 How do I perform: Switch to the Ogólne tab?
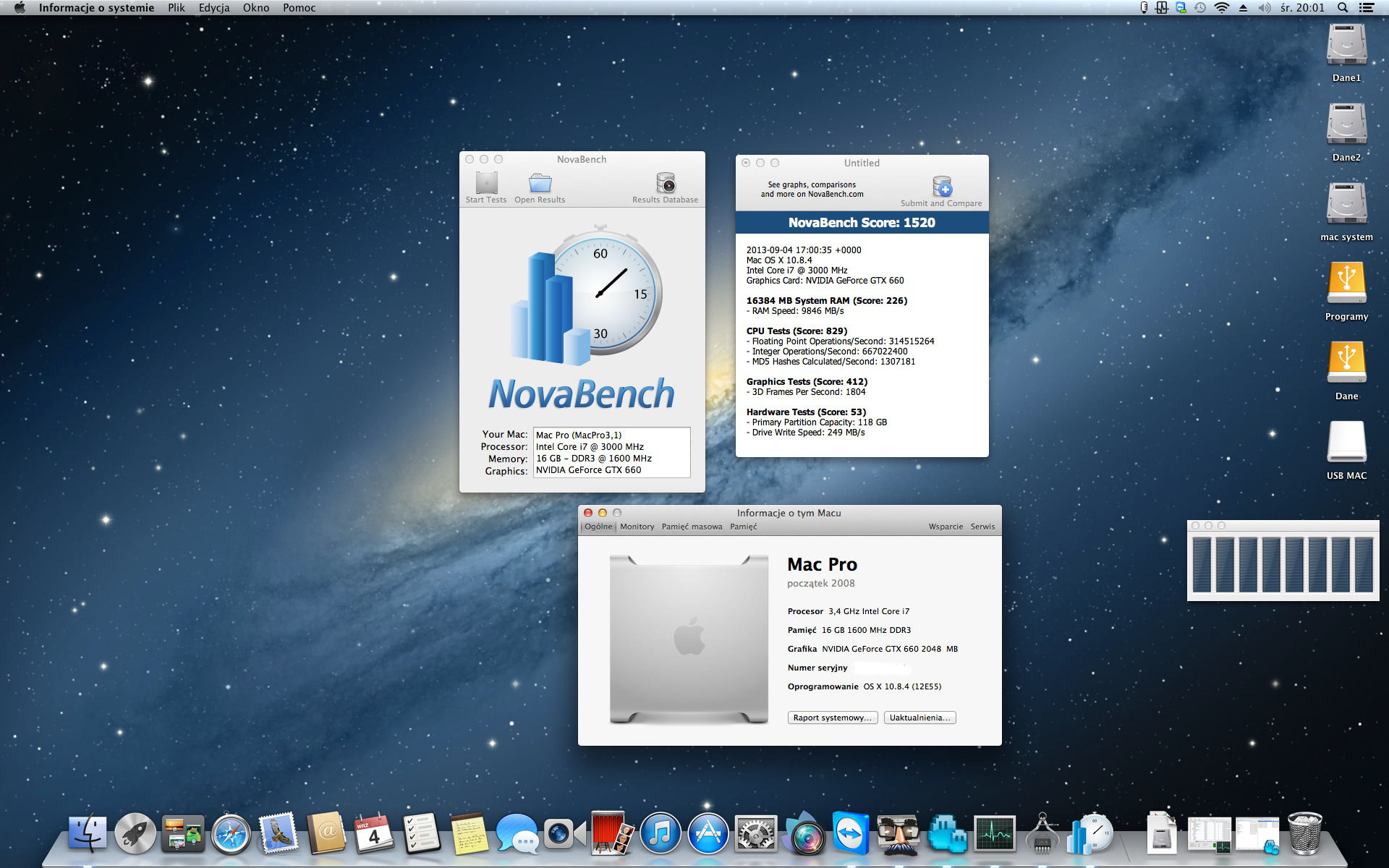click(x=598, y=527)
